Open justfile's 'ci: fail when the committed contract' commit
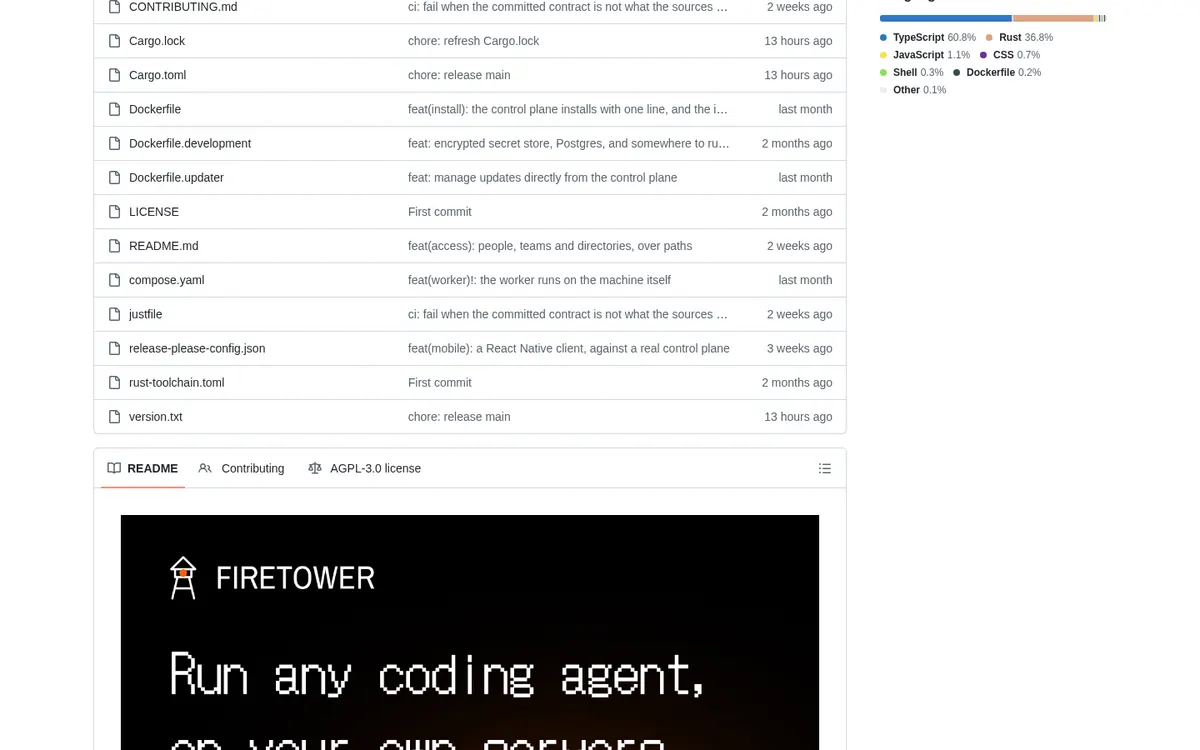The width and height of the screenshot is (1200, 750). (569, 314)
